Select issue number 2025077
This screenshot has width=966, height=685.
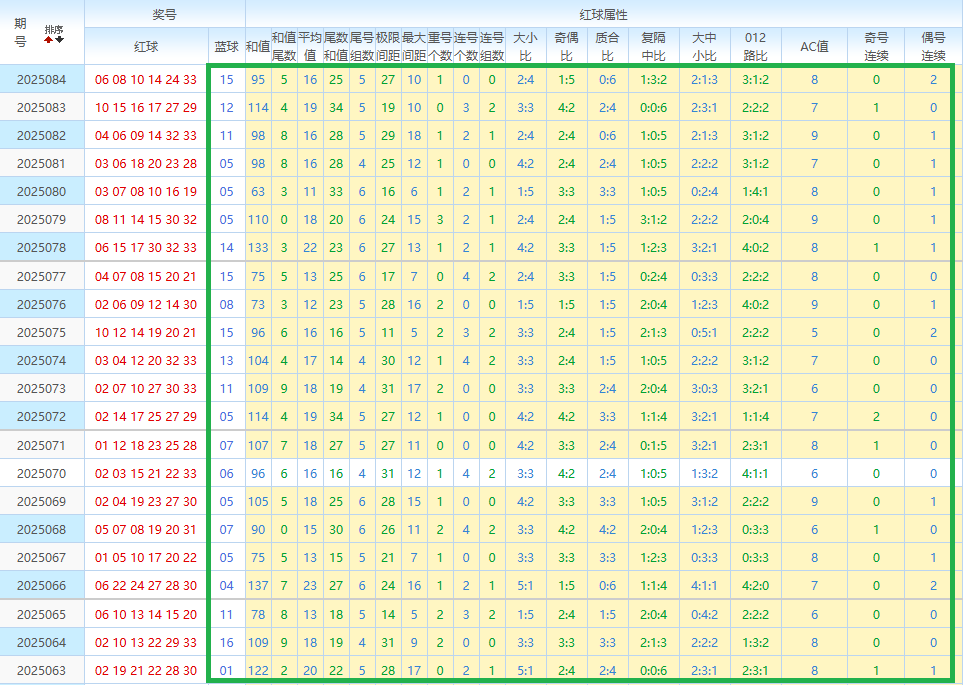click(x=41, y=277)
